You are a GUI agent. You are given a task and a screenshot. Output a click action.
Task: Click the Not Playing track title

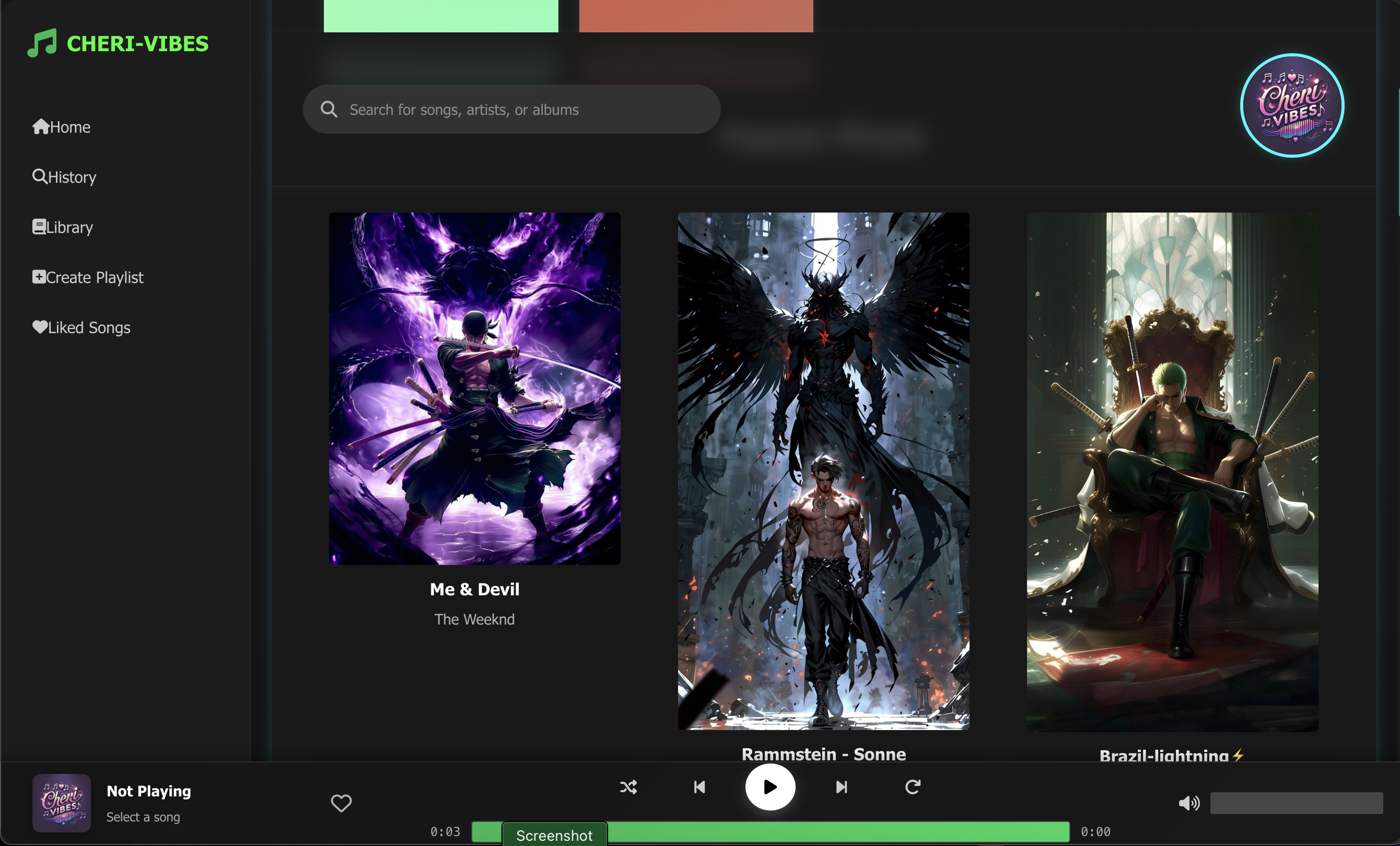click(149, 791)
